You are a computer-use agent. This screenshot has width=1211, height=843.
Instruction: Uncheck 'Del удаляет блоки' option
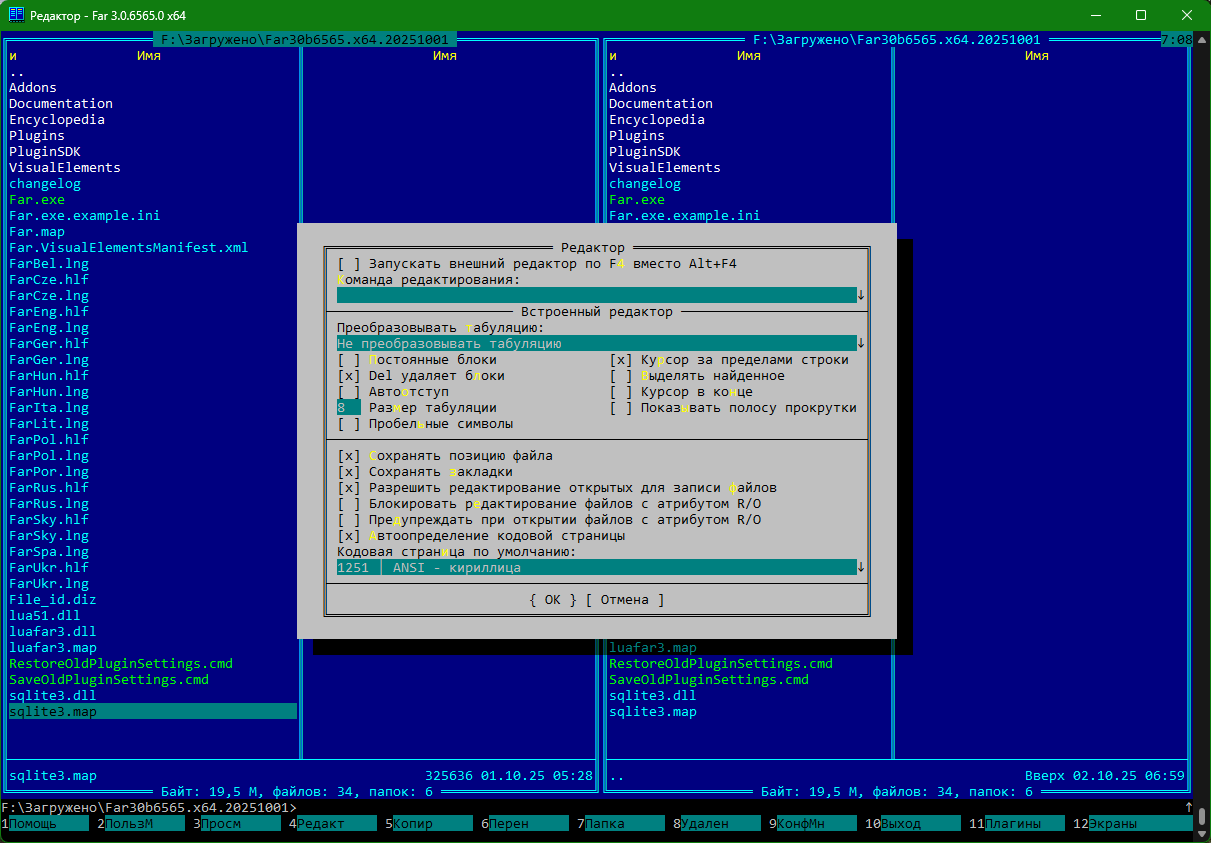pos(349,376)
